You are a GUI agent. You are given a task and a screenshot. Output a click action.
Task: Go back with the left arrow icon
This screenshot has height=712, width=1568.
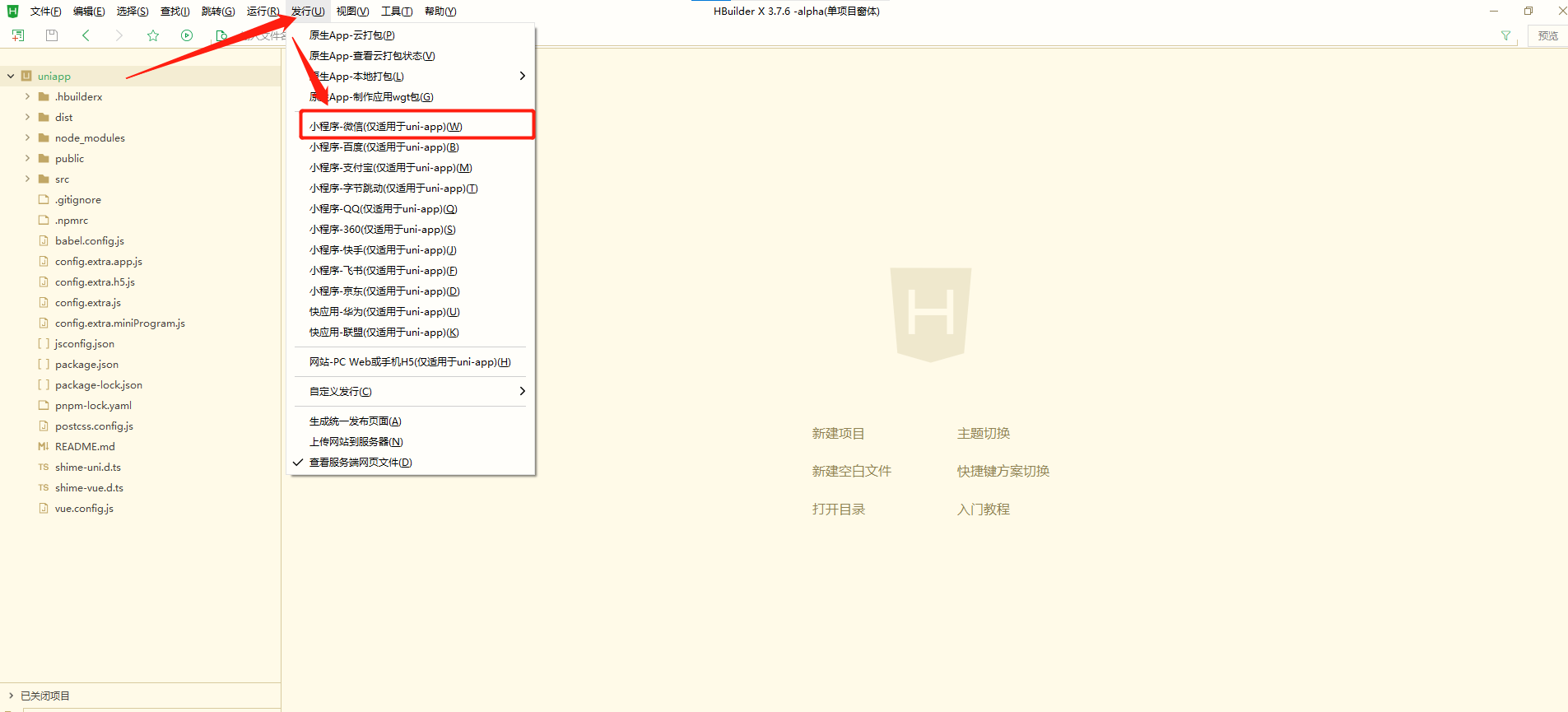[86, 35]
